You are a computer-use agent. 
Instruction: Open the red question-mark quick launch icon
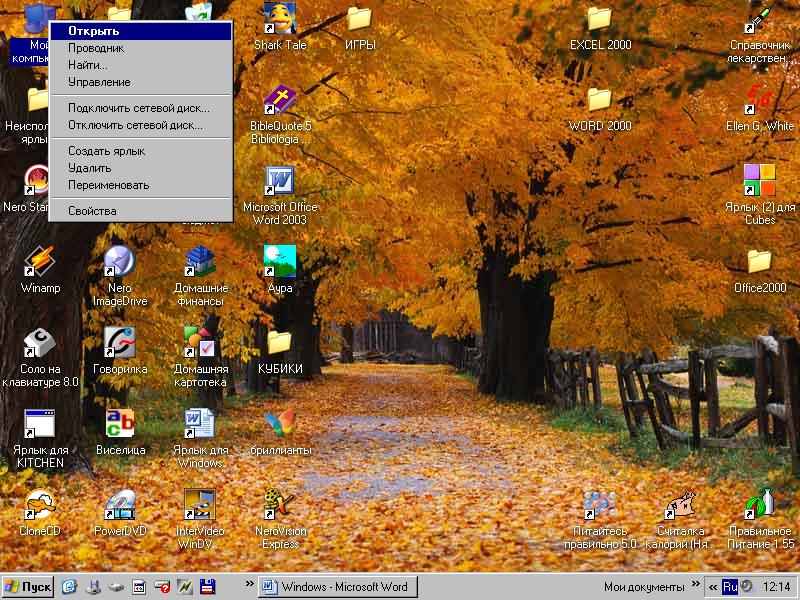162,587
